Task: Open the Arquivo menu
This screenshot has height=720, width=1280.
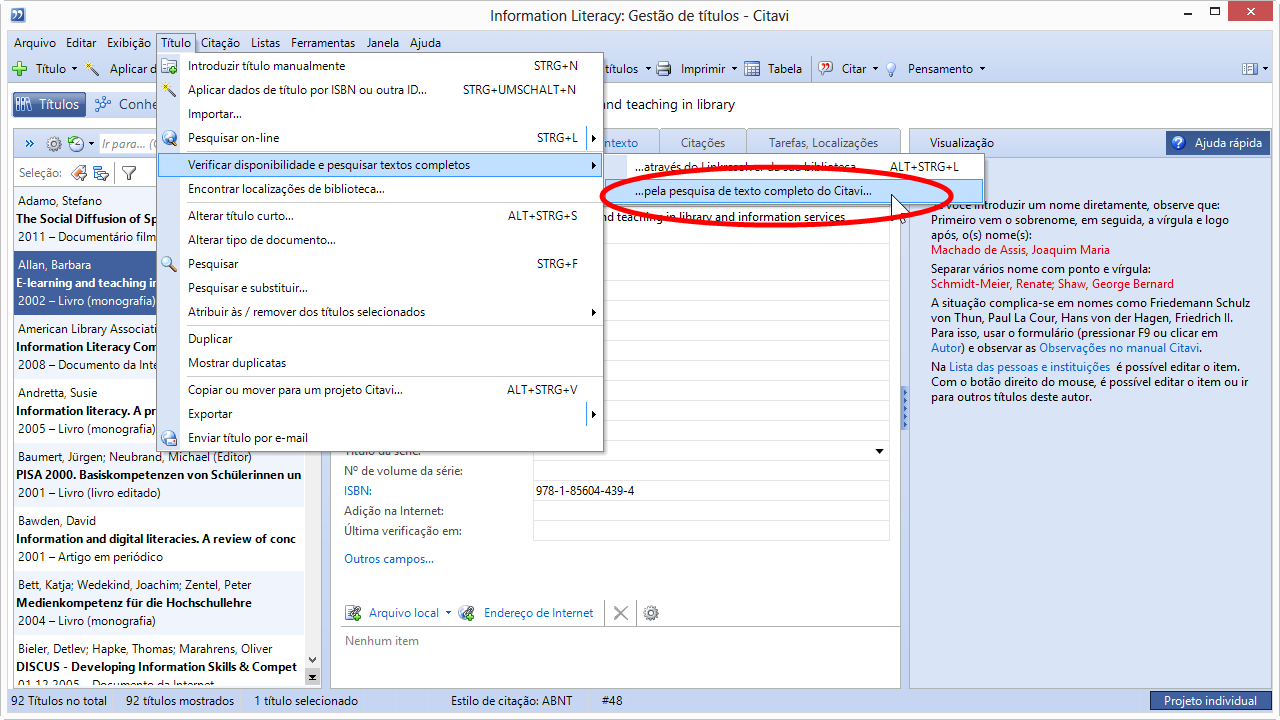Action: click(35, 43)
